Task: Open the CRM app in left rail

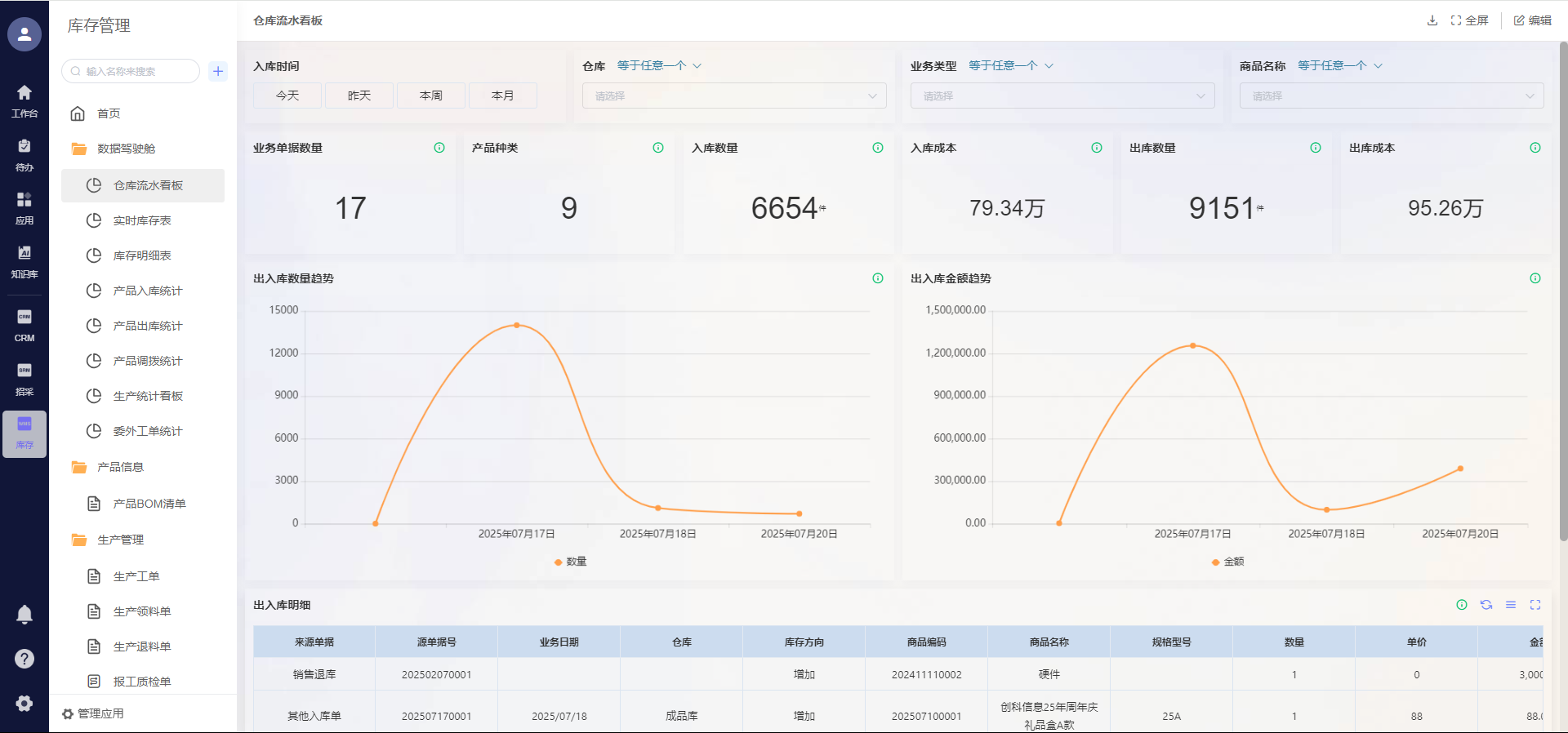Action: click(24, 325)
